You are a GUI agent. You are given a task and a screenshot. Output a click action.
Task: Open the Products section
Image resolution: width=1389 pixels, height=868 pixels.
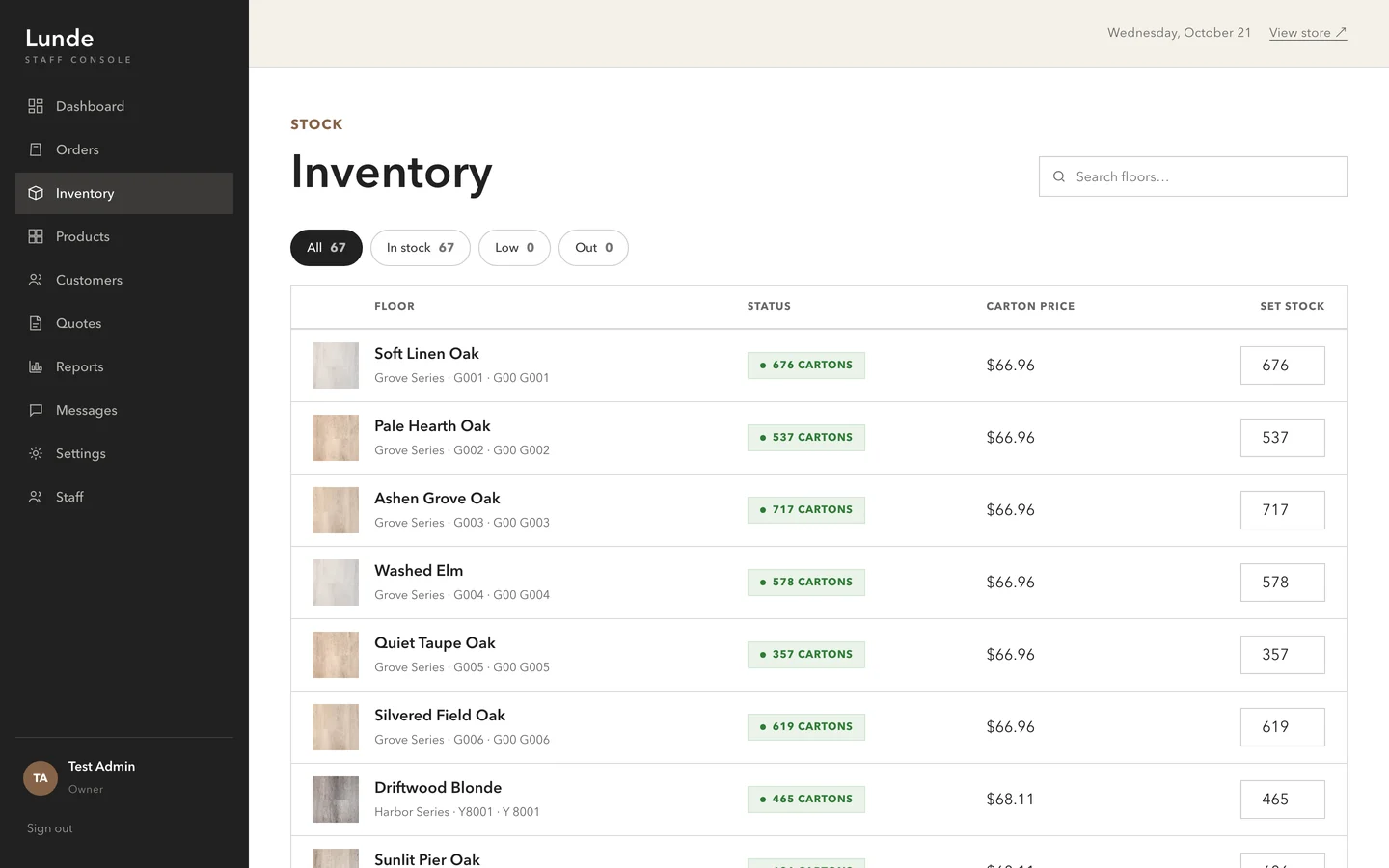[124, 236]
